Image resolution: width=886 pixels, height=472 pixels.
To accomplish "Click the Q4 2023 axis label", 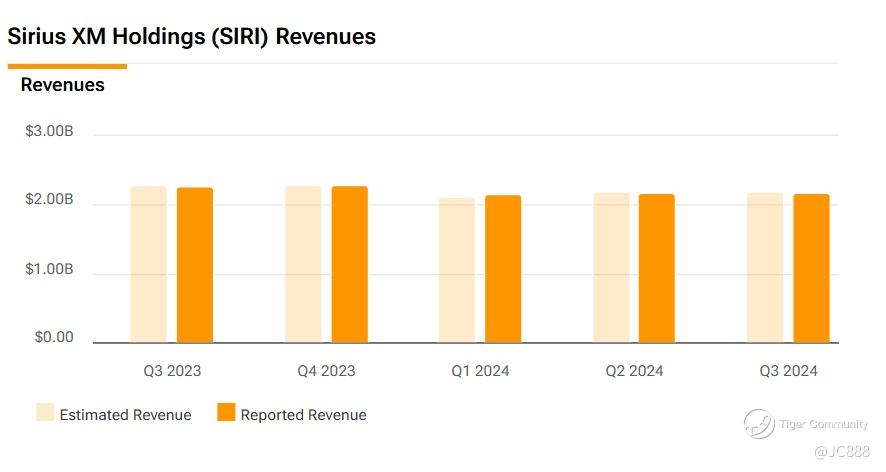I will 326,371.
